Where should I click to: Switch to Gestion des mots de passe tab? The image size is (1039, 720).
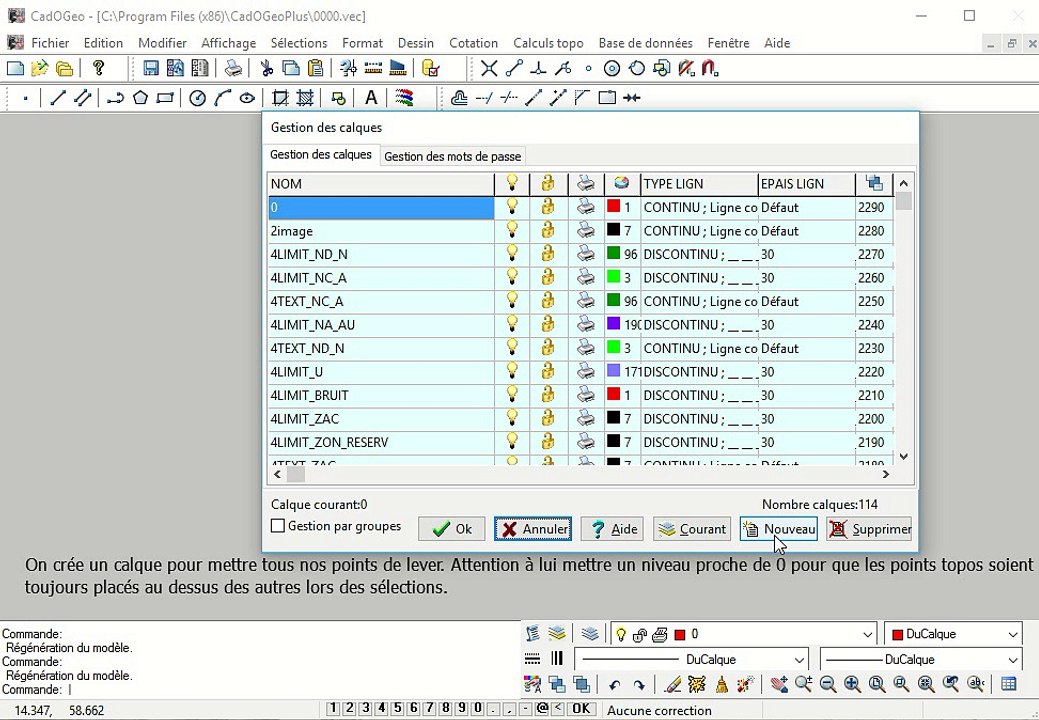coord(453,156)
